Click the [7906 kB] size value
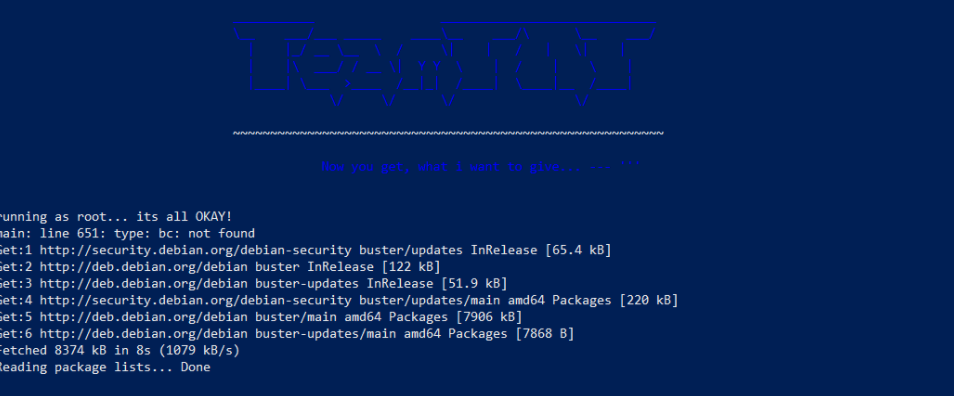The height and width of the screenshot is (396, 954). point(489,317)
